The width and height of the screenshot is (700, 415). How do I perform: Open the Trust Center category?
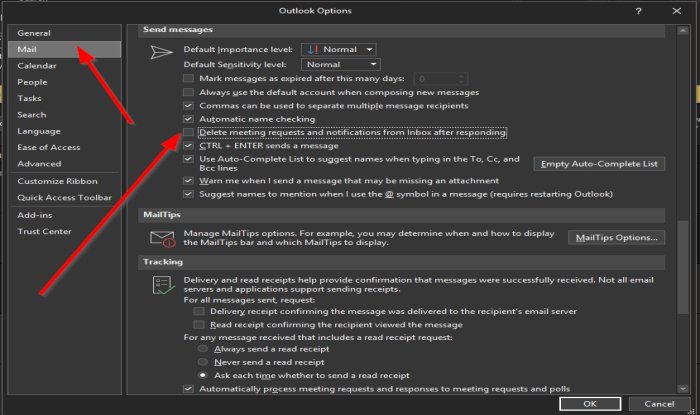65,232
